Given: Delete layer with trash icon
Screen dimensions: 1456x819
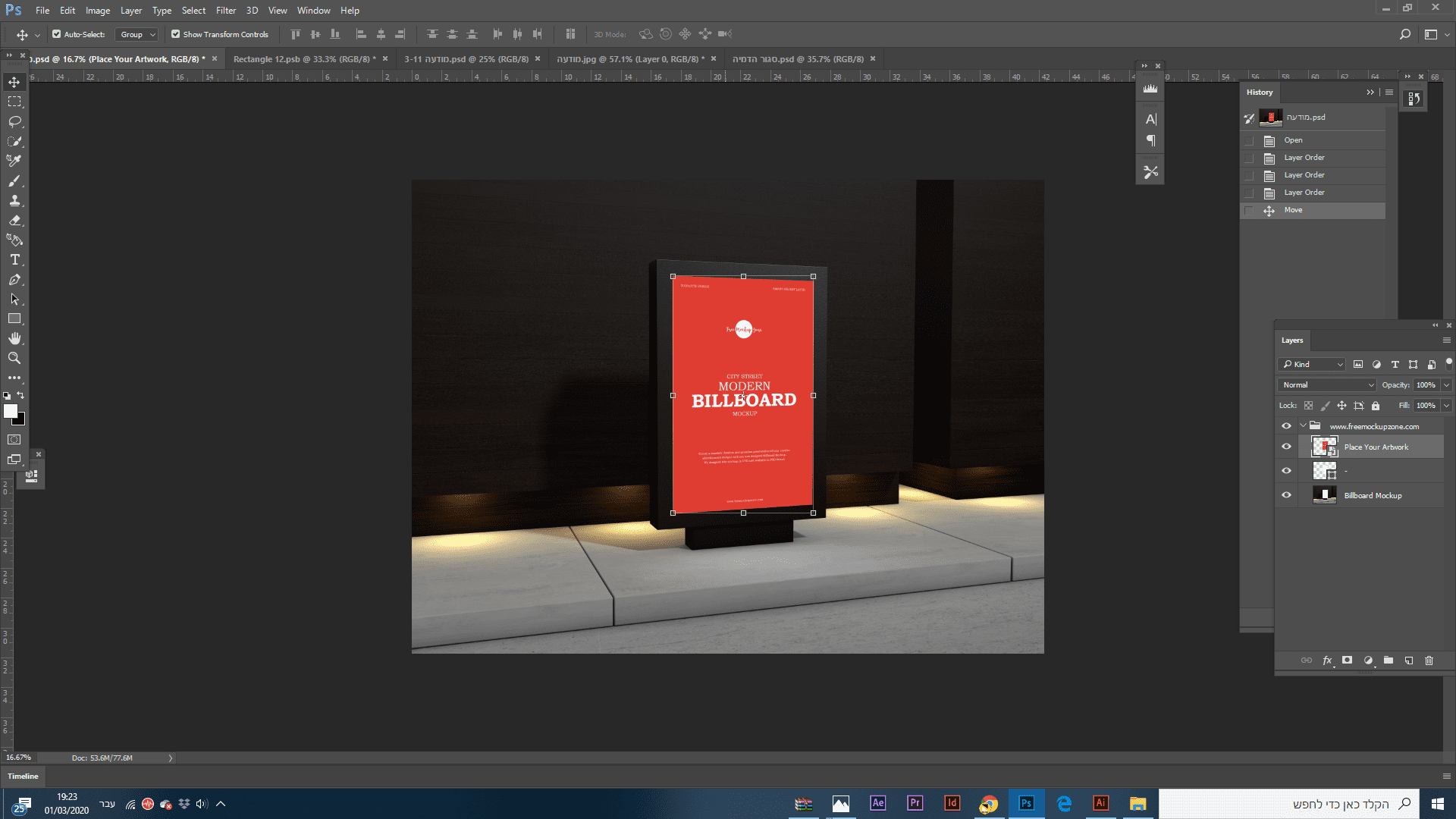Looking at the screenshot, I should 1429,661.
